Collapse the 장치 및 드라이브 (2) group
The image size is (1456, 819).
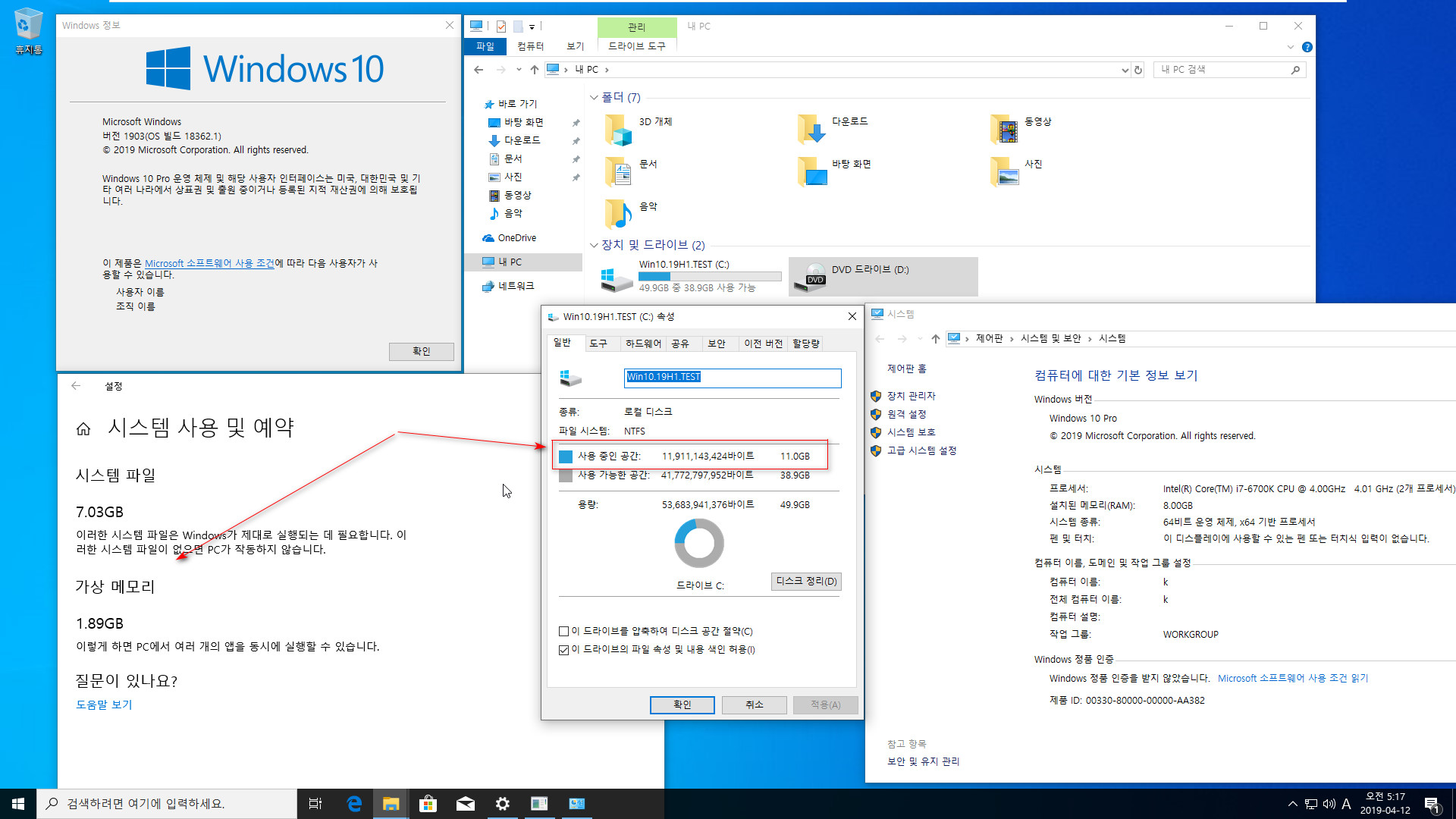[x=594, y=245]
